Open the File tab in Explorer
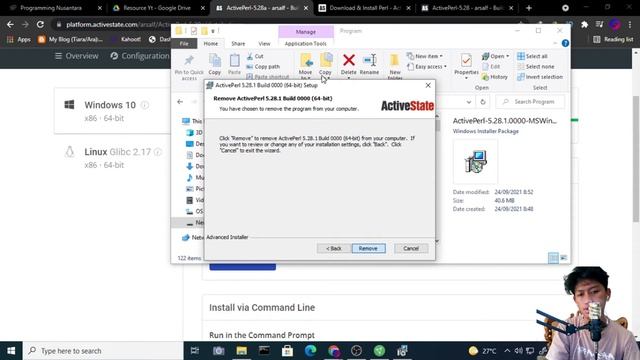Screen dimensions: 640x360 coord(184,44)
